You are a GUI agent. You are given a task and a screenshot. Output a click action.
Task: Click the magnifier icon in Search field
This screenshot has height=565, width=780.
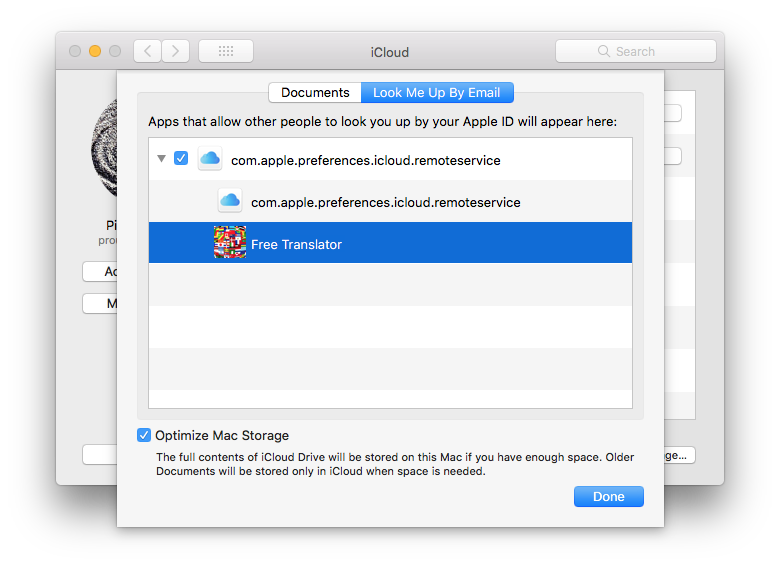click(x=603, y=51)
